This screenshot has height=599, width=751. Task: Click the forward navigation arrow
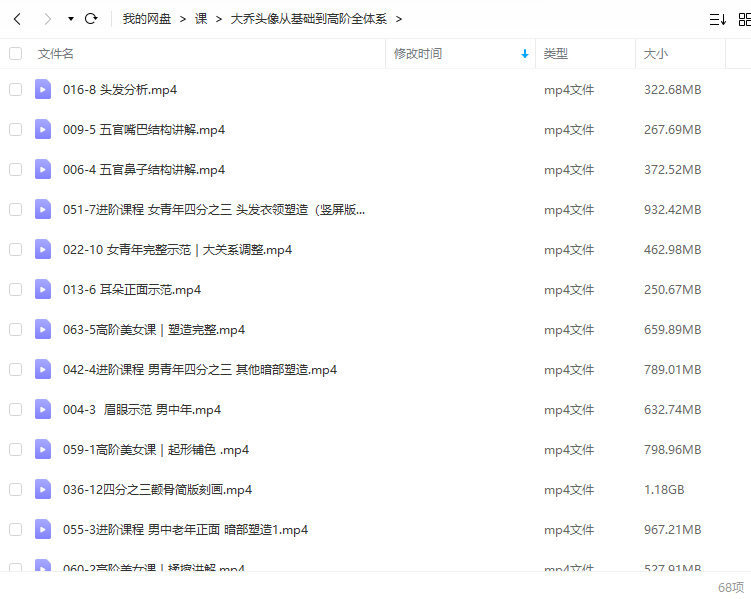[48, 19]
